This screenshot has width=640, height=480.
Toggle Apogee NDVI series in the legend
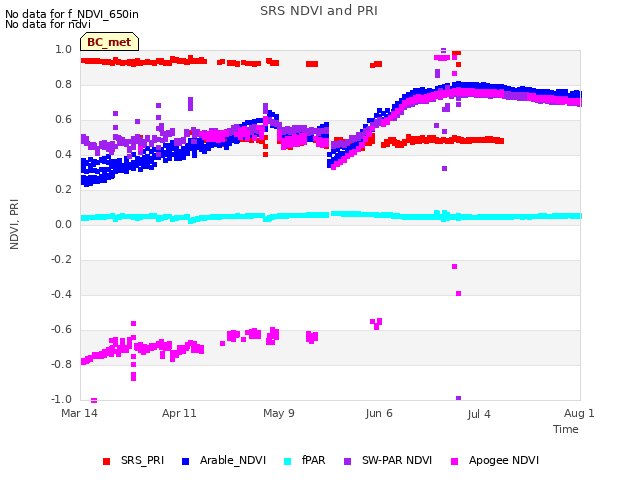pyautogui.click(x=495, y=461)
